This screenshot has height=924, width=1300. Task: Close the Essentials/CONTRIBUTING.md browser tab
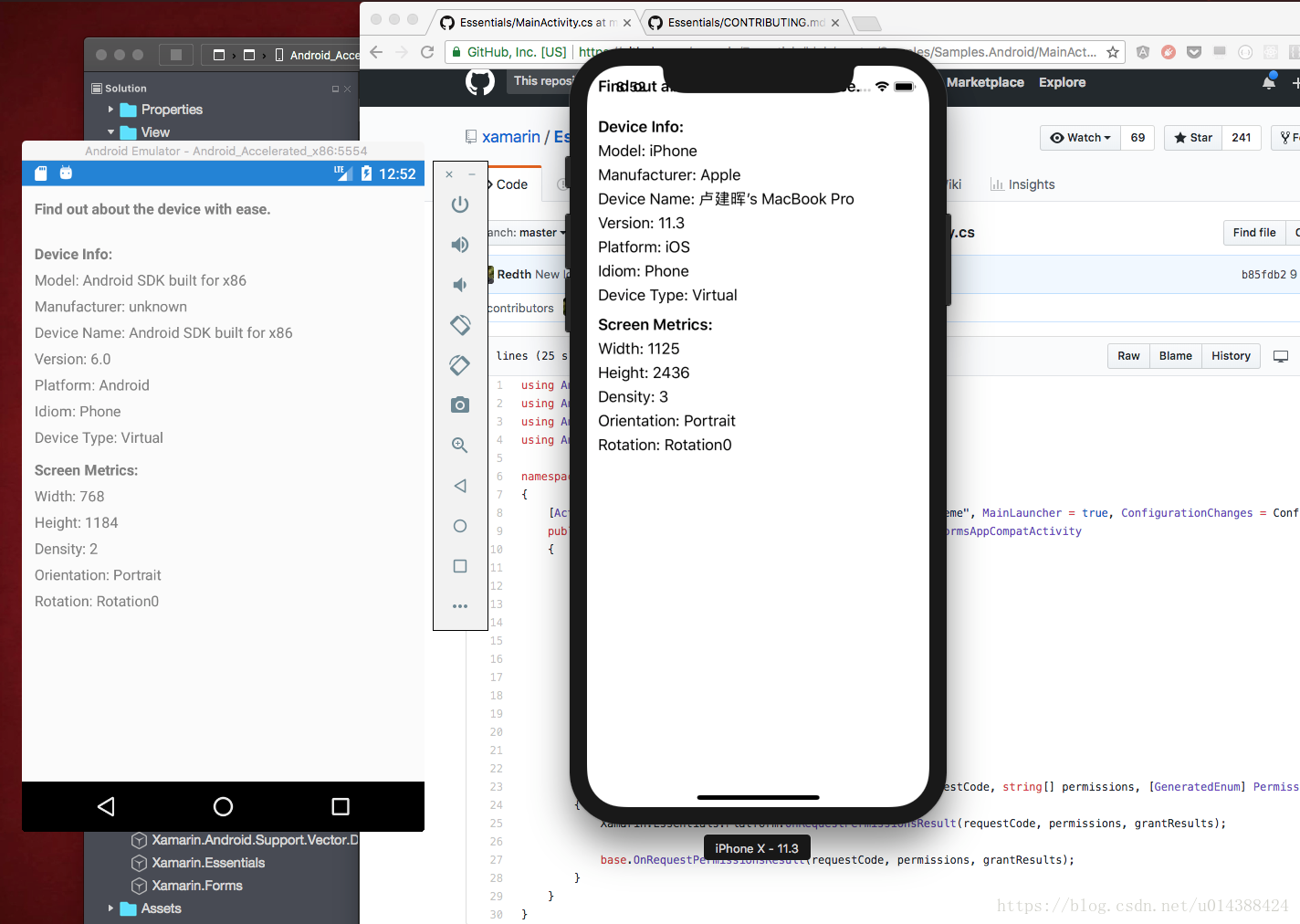click(x=835, y=23)
